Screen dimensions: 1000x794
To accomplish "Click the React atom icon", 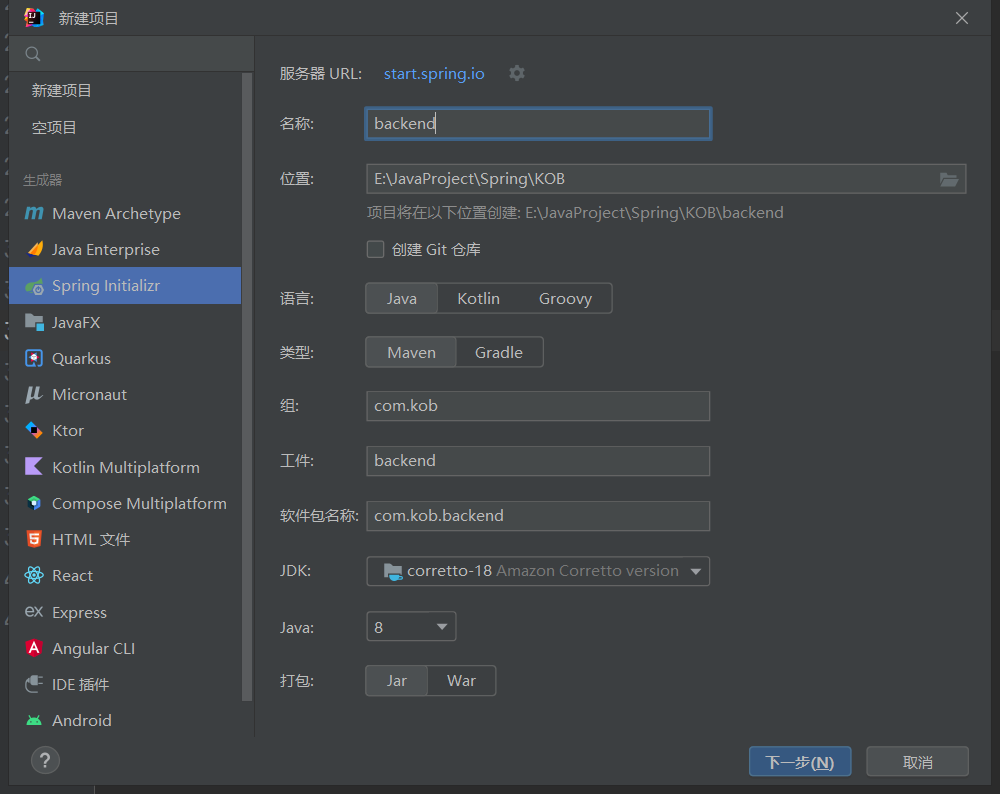I will click(x=34, y=575).
